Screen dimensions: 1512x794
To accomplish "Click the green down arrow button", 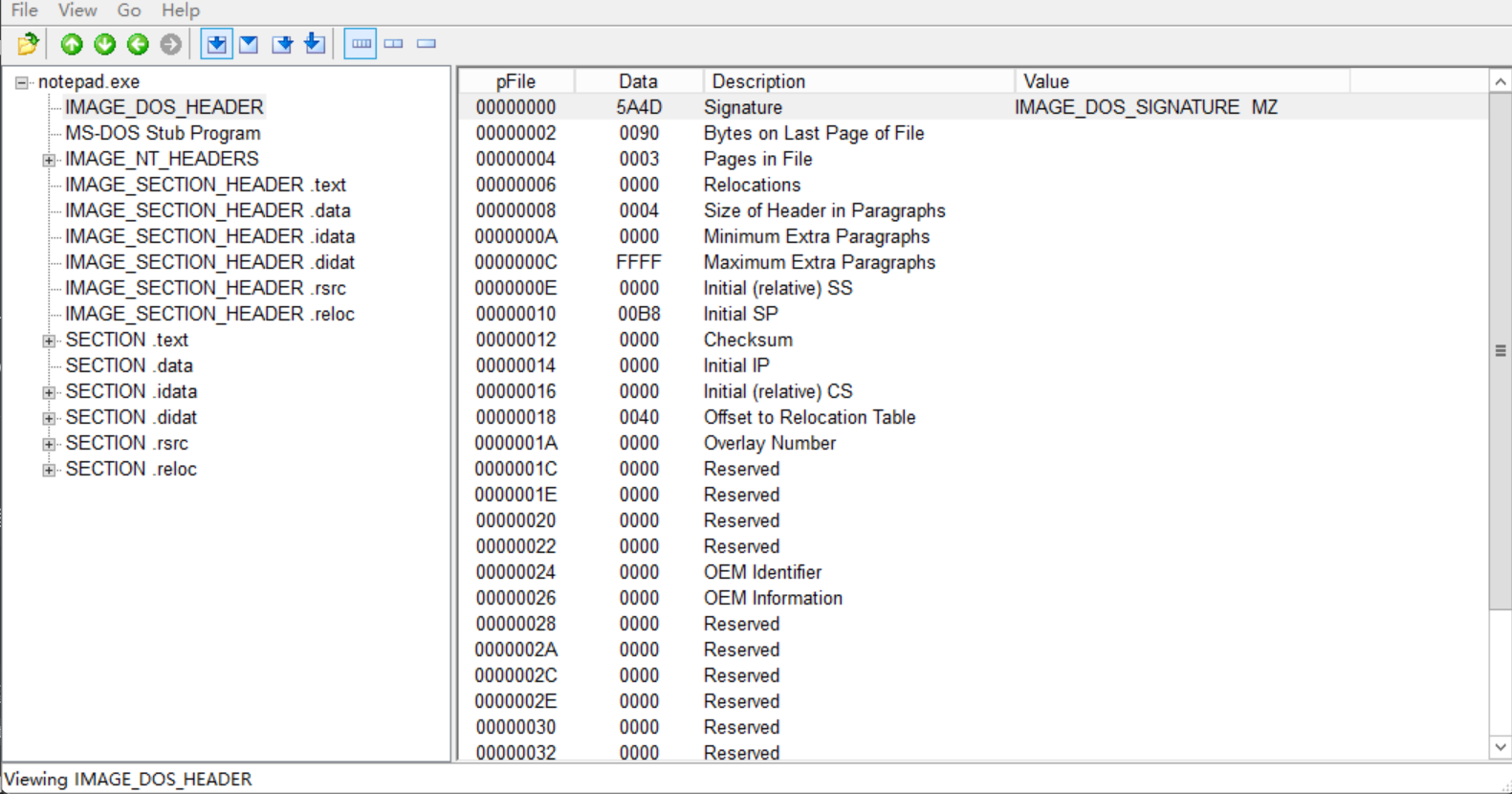I will [105, 44].
